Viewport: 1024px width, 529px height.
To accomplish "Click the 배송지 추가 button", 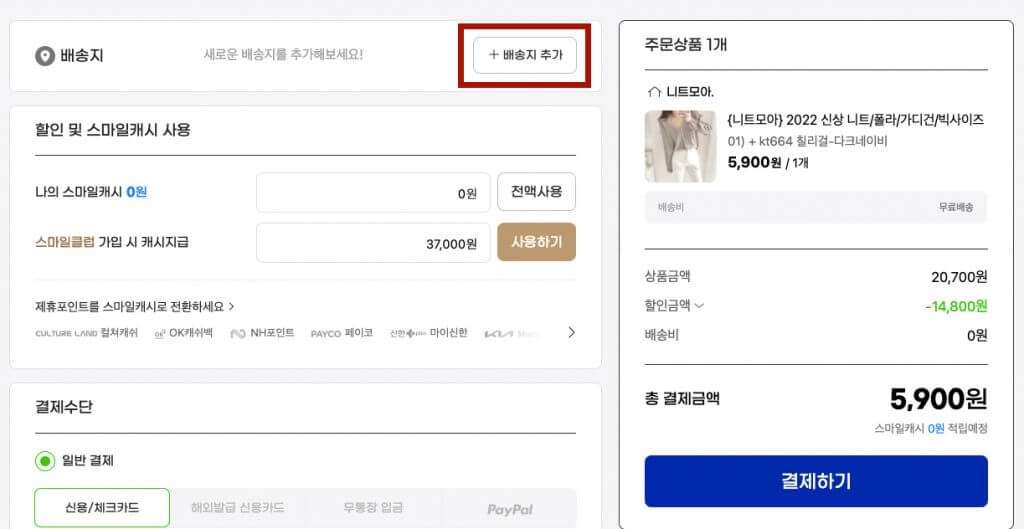I will point(525,55).
